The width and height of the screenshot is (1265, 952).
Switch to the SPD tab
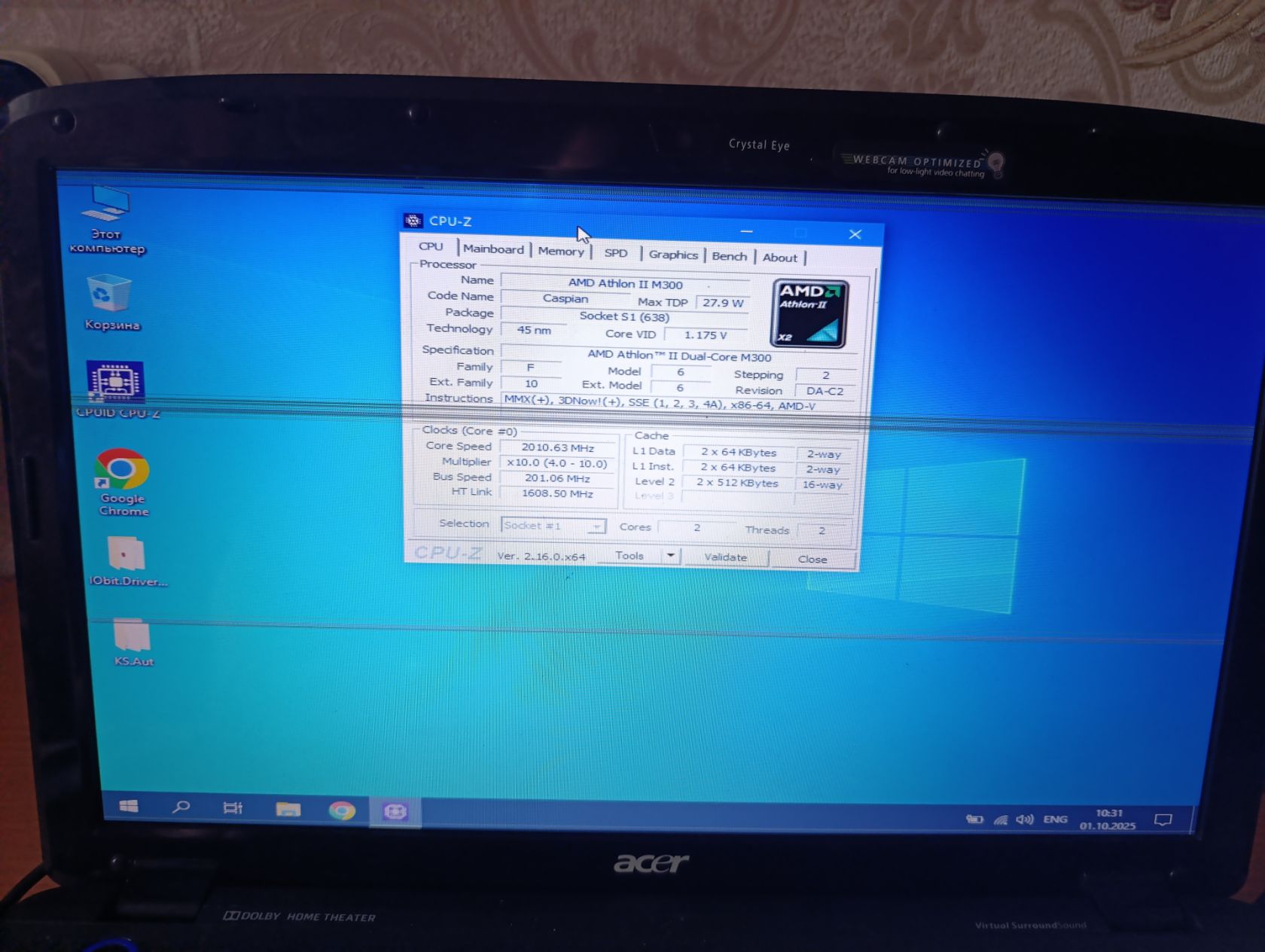tap(616, 253)
